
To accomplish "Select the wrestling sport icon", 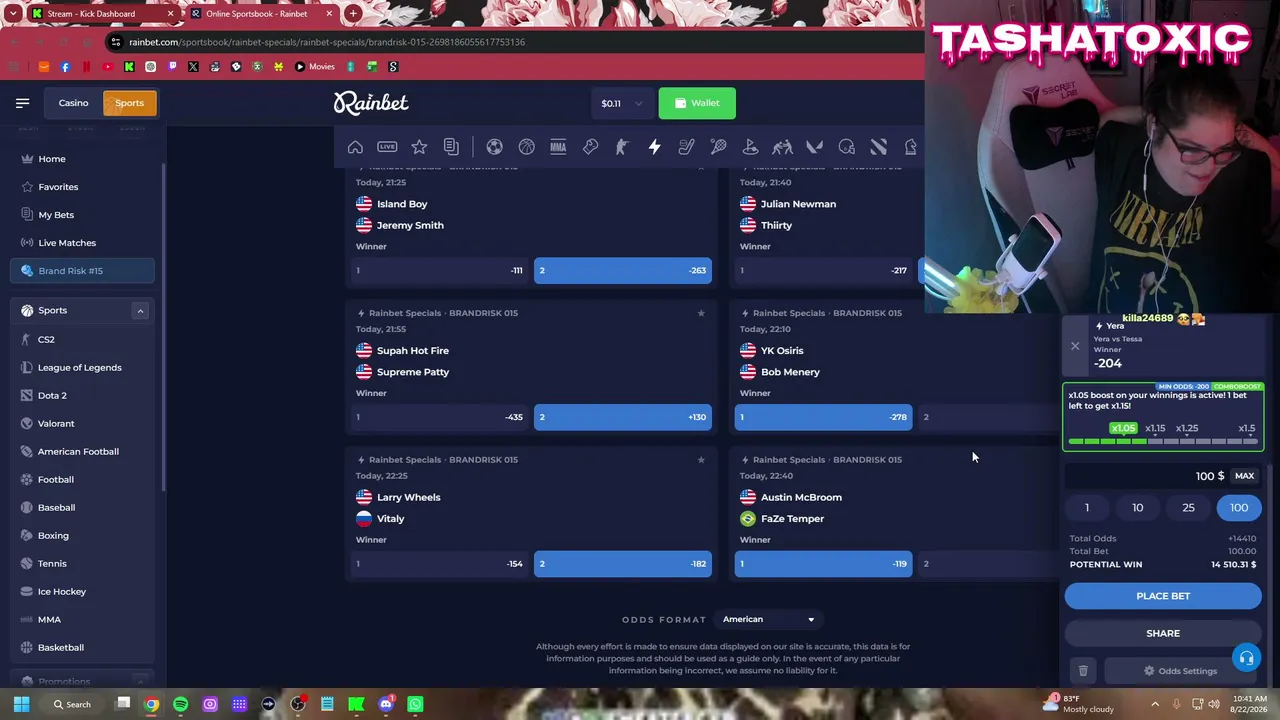I will click(x=782, y=147).
